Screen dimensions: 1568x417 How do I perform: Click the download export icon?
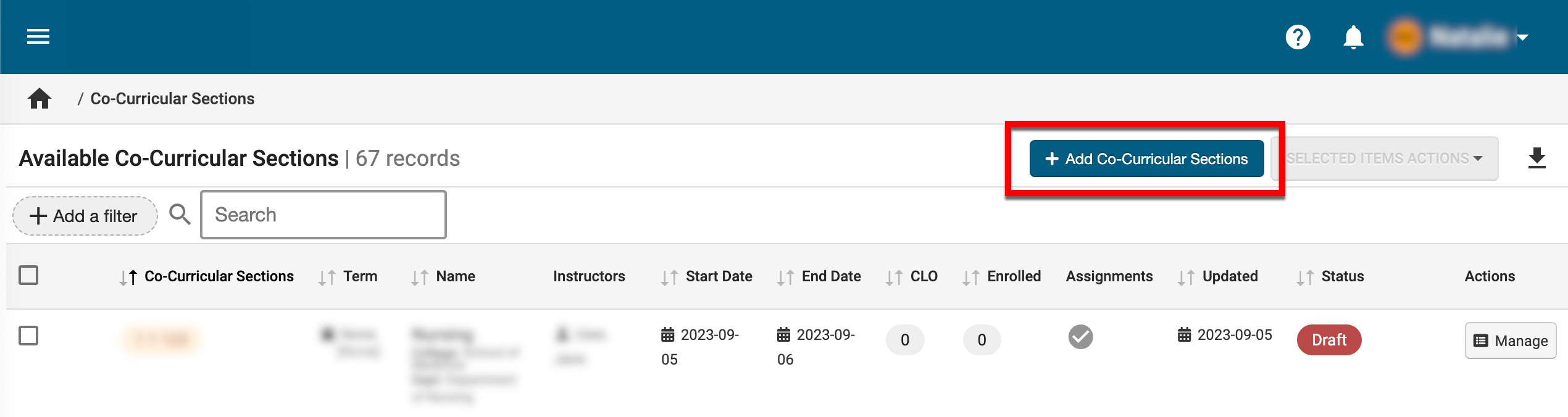click(1537, 159)
